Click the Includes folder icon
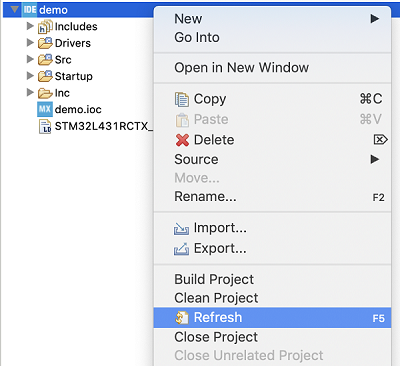Viewport: 400px width, 366px height. pos(45,27)
